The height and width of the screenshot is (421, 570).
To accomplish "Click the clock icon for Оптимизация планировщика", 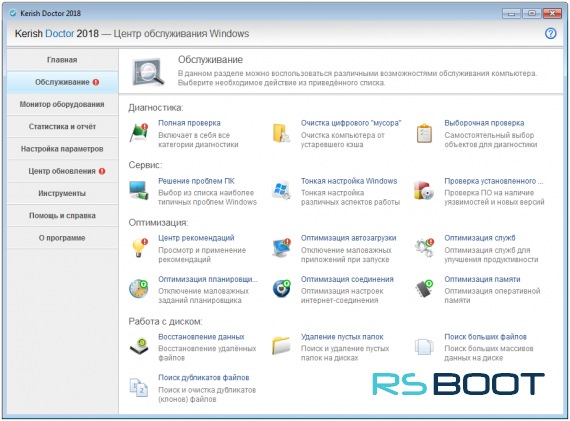I will [x=139, y=289].
